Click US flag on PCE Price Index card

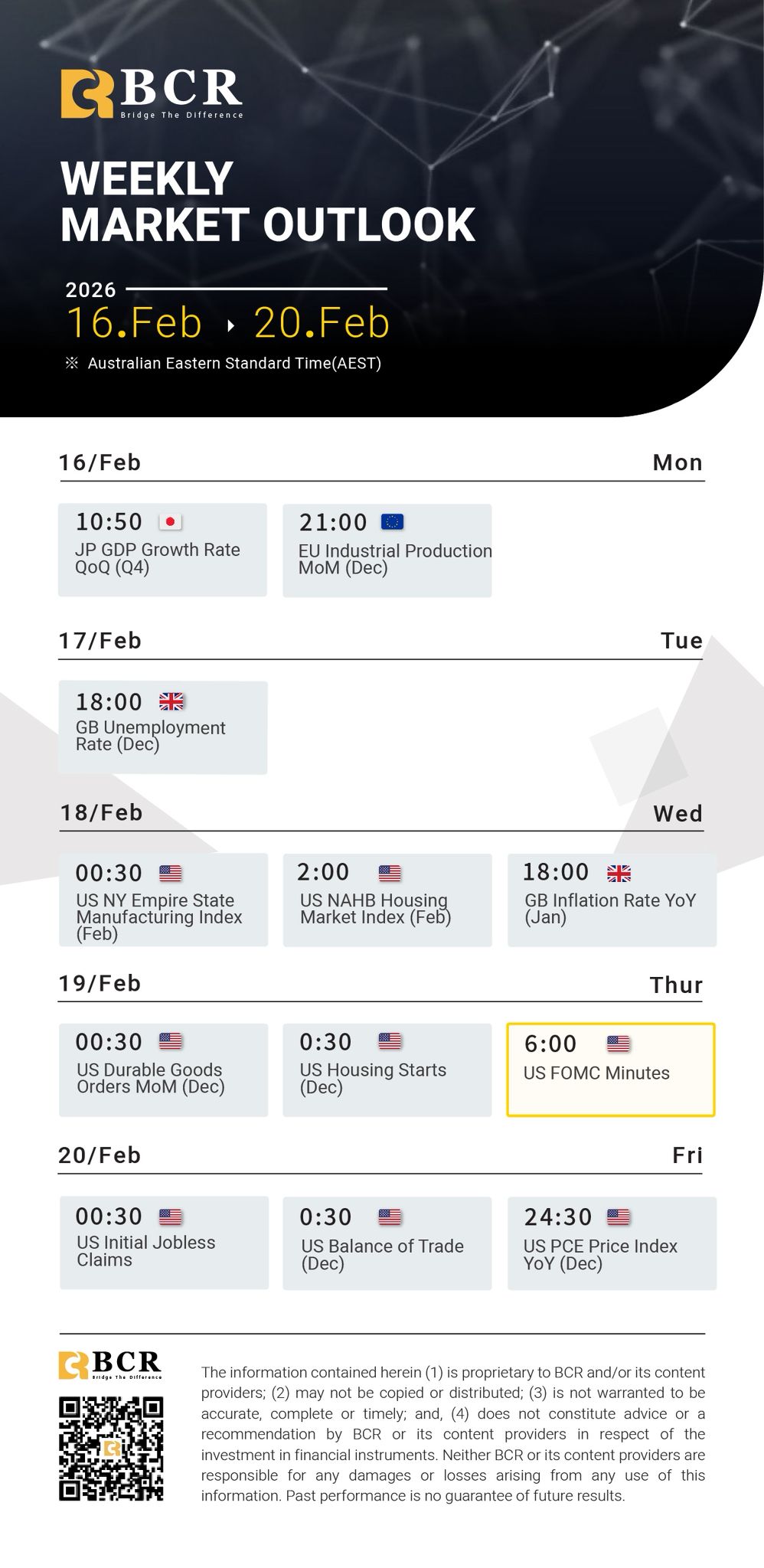tap(618, 1217)
